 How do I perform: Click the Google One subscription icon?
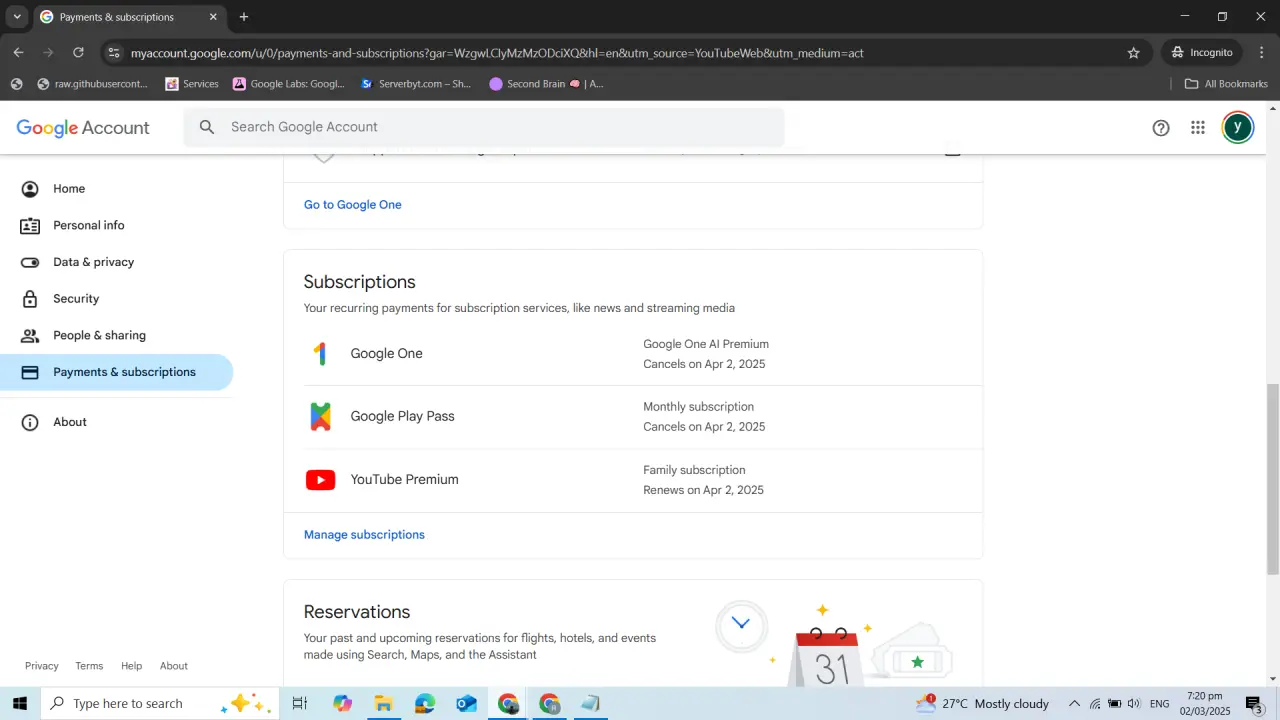point(320,353)
